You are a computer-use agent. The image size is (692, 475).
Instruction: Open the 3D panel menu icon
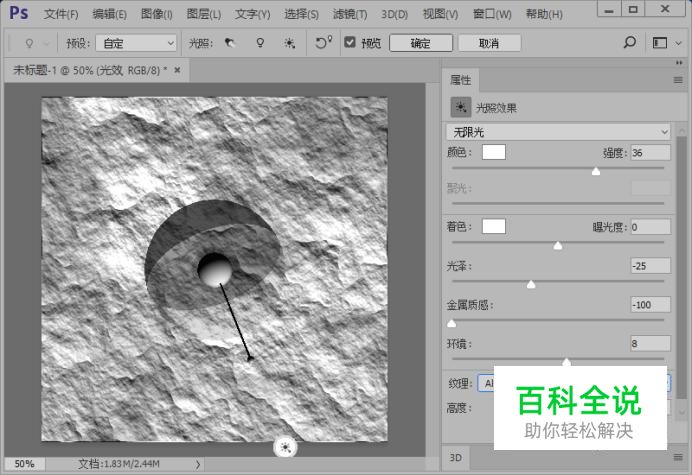point(678,457)
